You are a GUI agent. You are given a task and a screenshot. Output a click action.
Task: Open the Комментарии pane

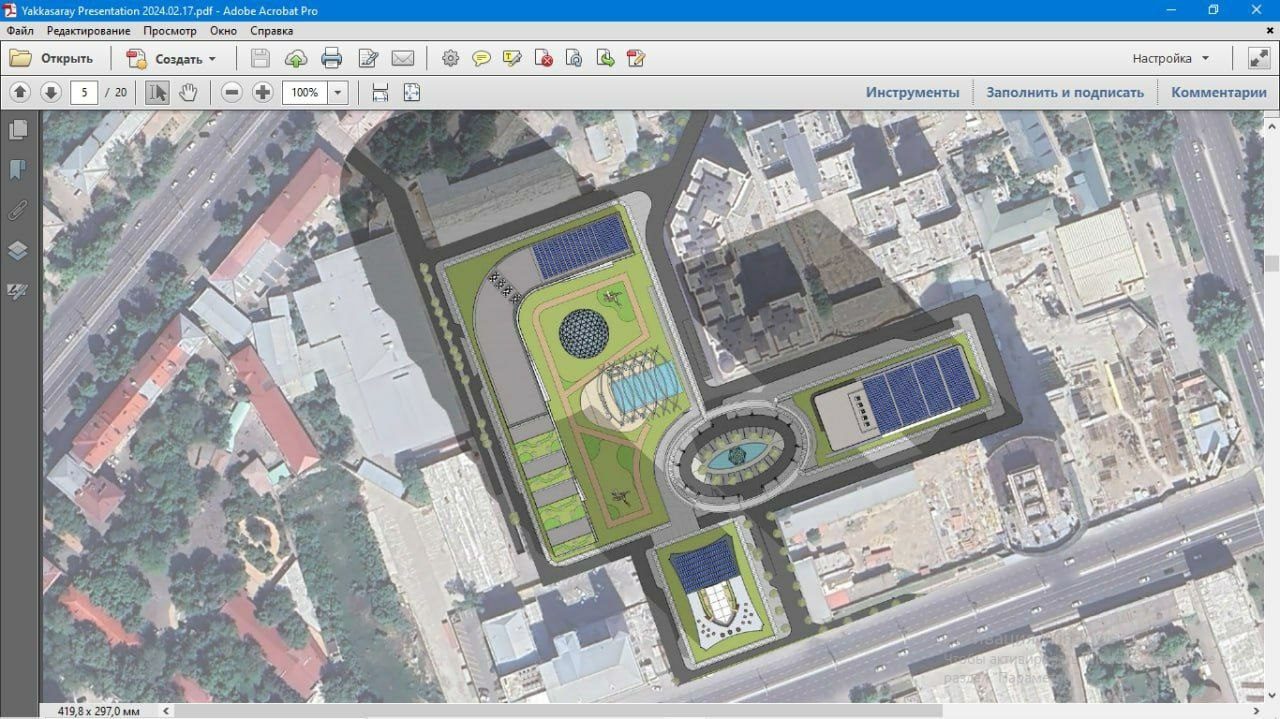point(1219,92)
